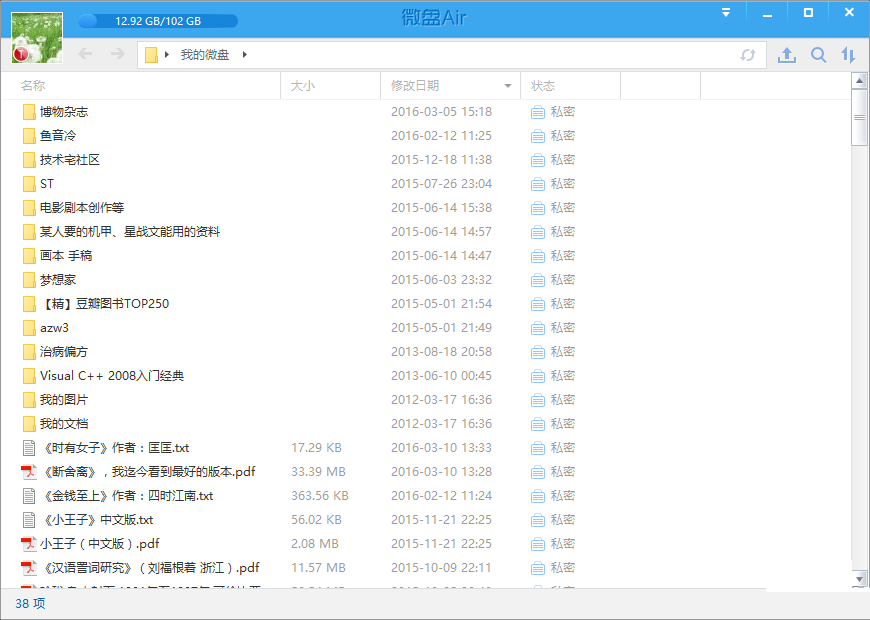Open the search icon
Screen dimensions: 870x620
[818, 54]
